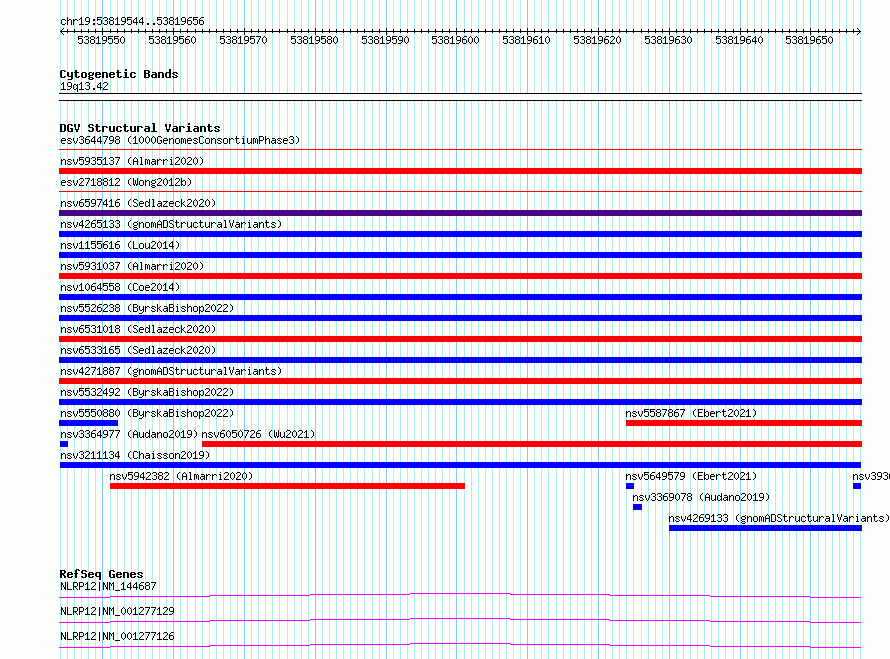The width and height of the screenshot is (890, 659).
Task: Click the tiny blue nsv3364977 marker
Action: point(64,444)
